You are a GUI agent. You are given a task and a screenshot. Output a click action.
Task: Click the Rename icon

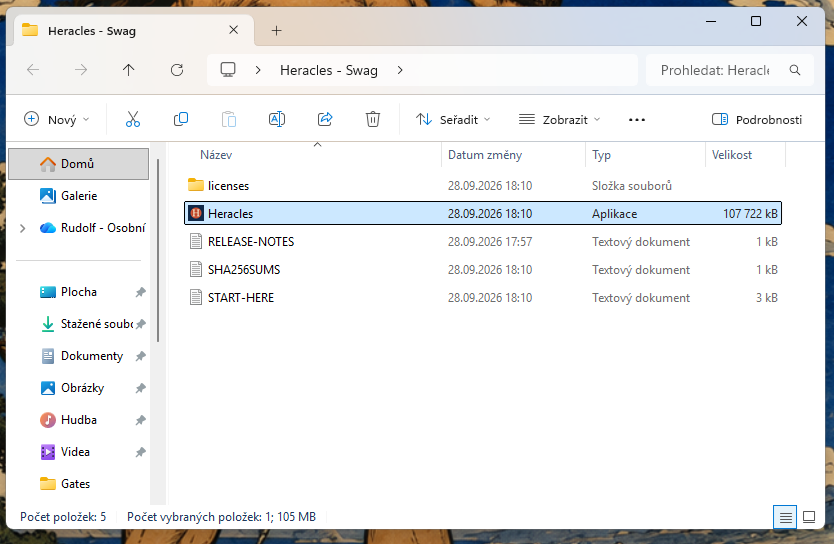(x=277, y=119)
